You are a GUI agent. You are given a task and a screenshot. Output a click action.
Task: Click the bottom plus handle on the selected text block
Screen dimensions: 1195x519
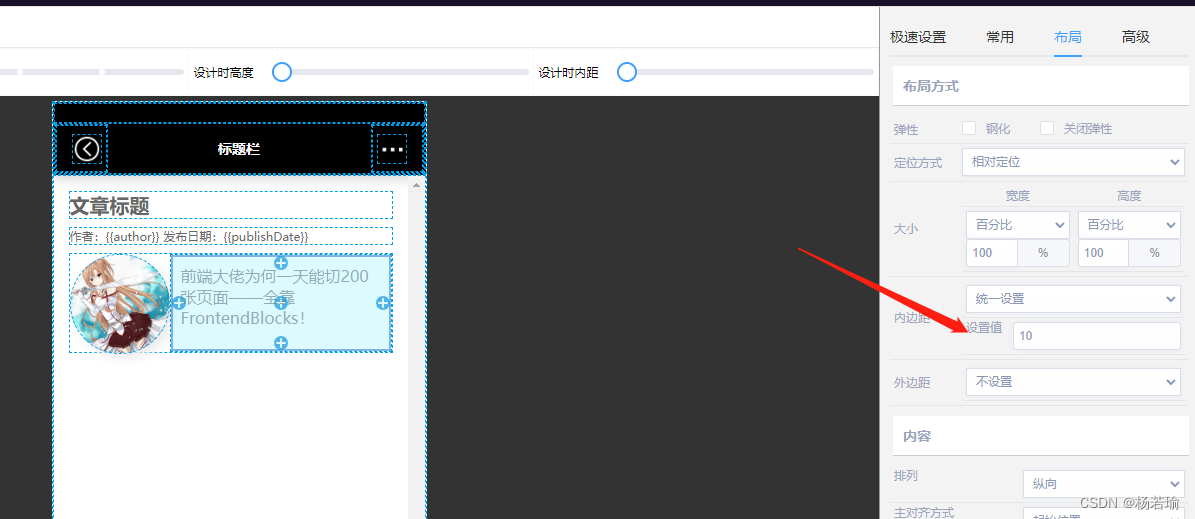point(281,343)
